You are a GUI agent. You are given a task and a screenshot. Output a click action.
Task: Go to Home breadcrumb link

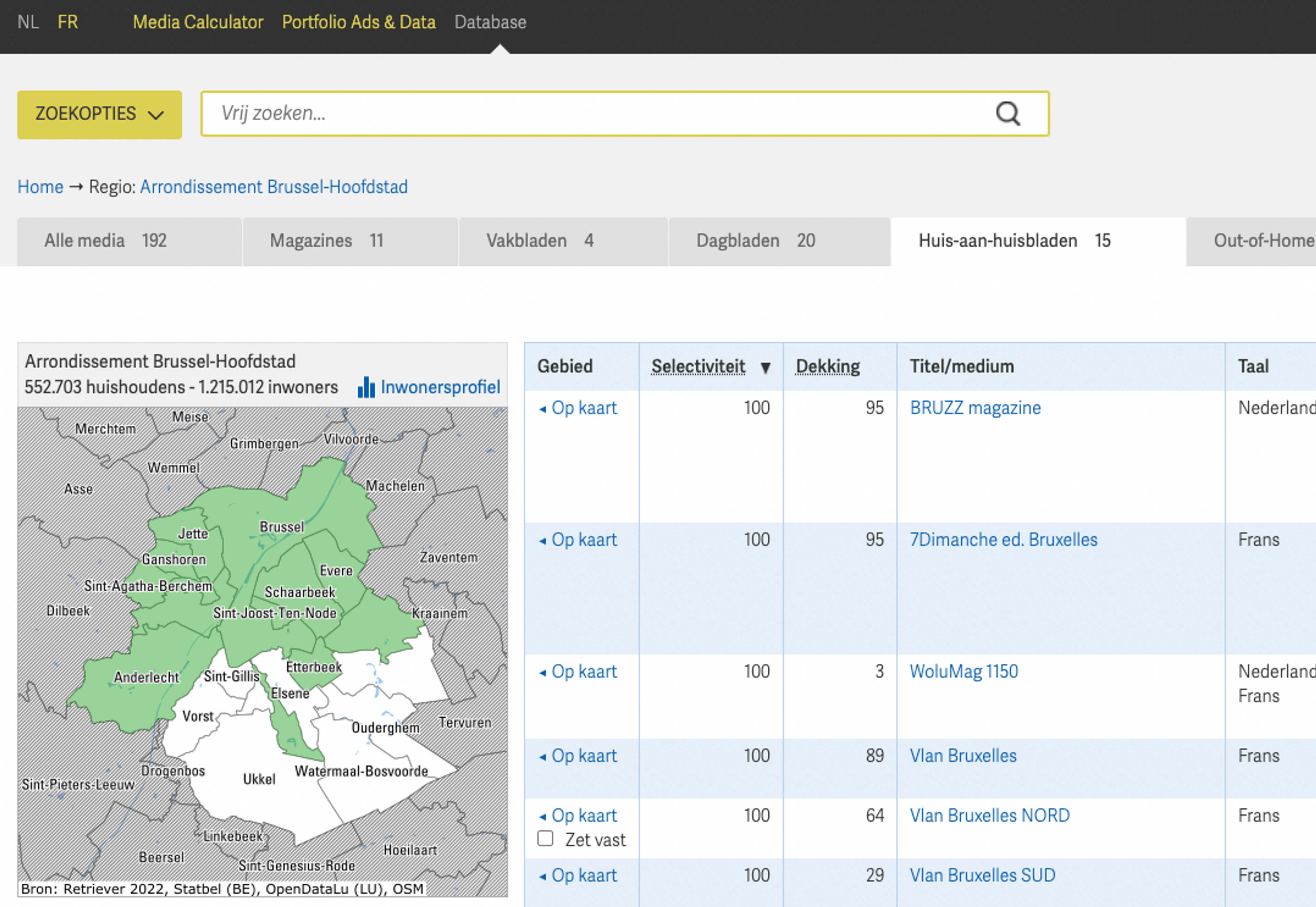[40, 186]
